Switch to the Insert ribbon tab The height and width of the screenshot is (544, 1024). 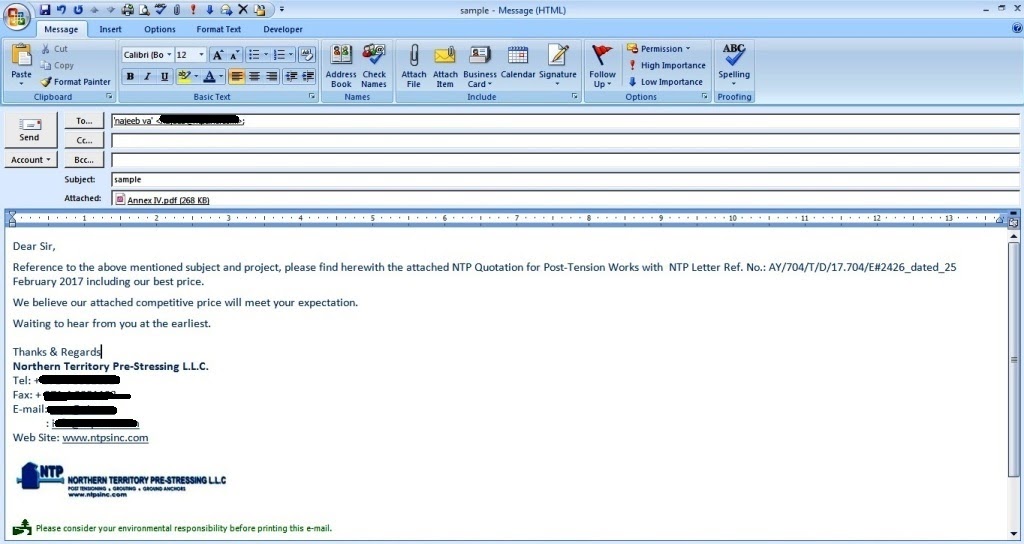tap(110, 29)
